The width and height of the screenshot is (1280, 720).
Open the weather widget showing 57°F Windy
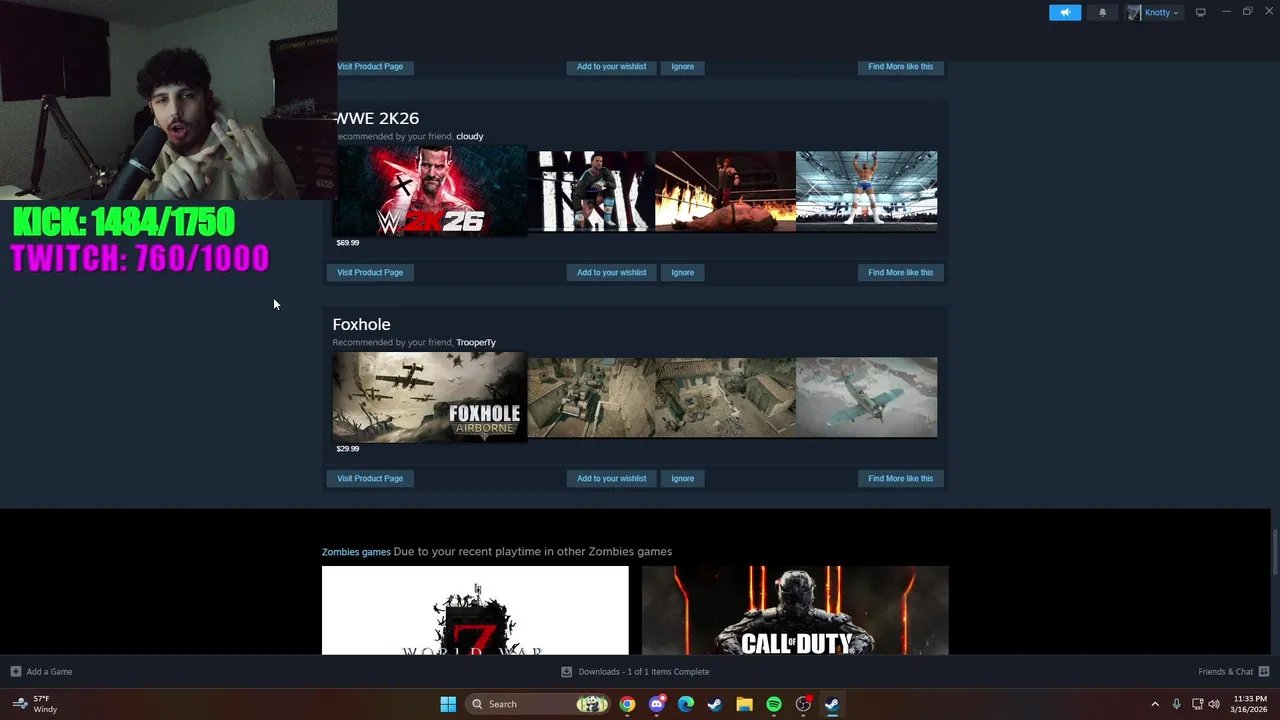click(x=34, y=704)
